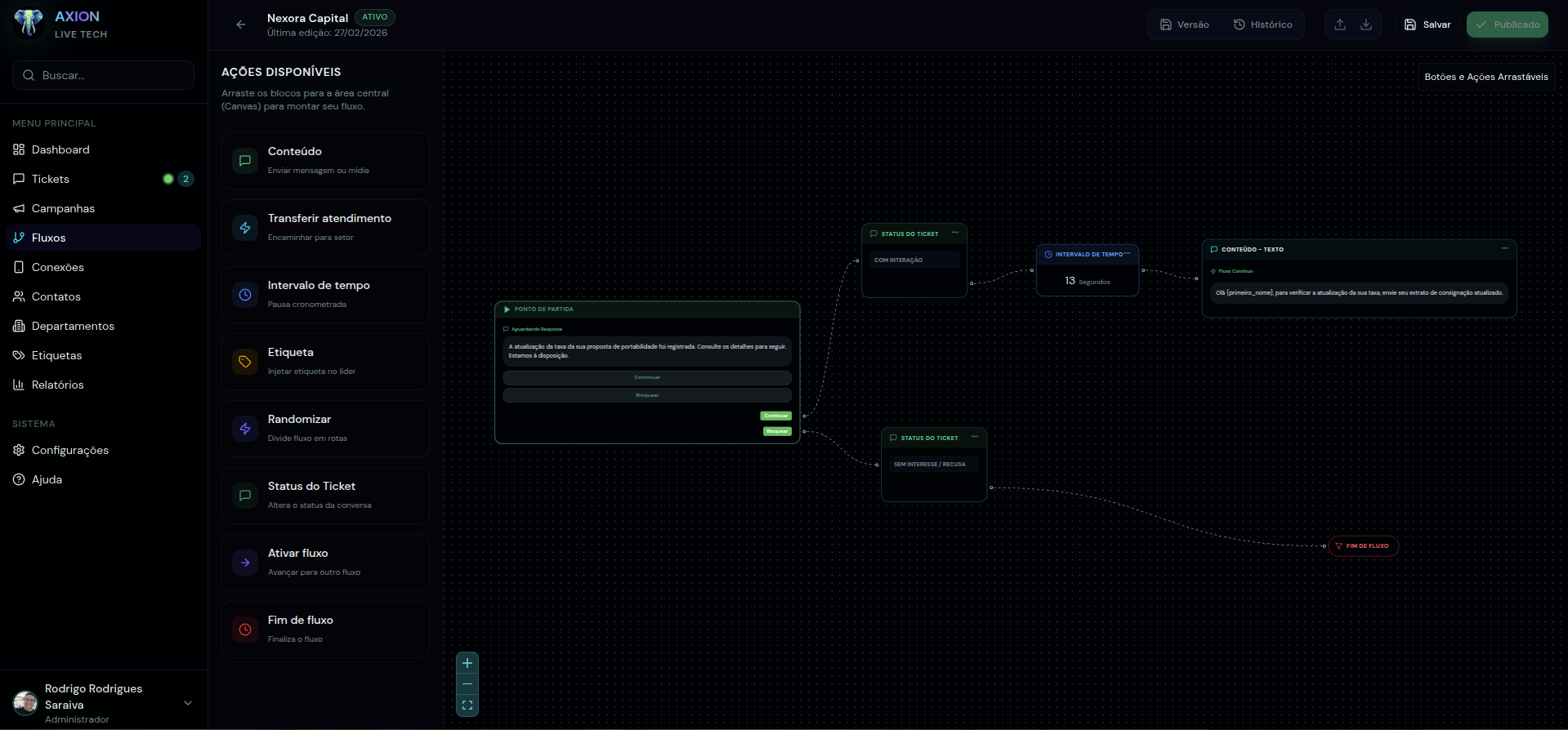Choose the Fim de fluxo action block

(x=325, y=630)
